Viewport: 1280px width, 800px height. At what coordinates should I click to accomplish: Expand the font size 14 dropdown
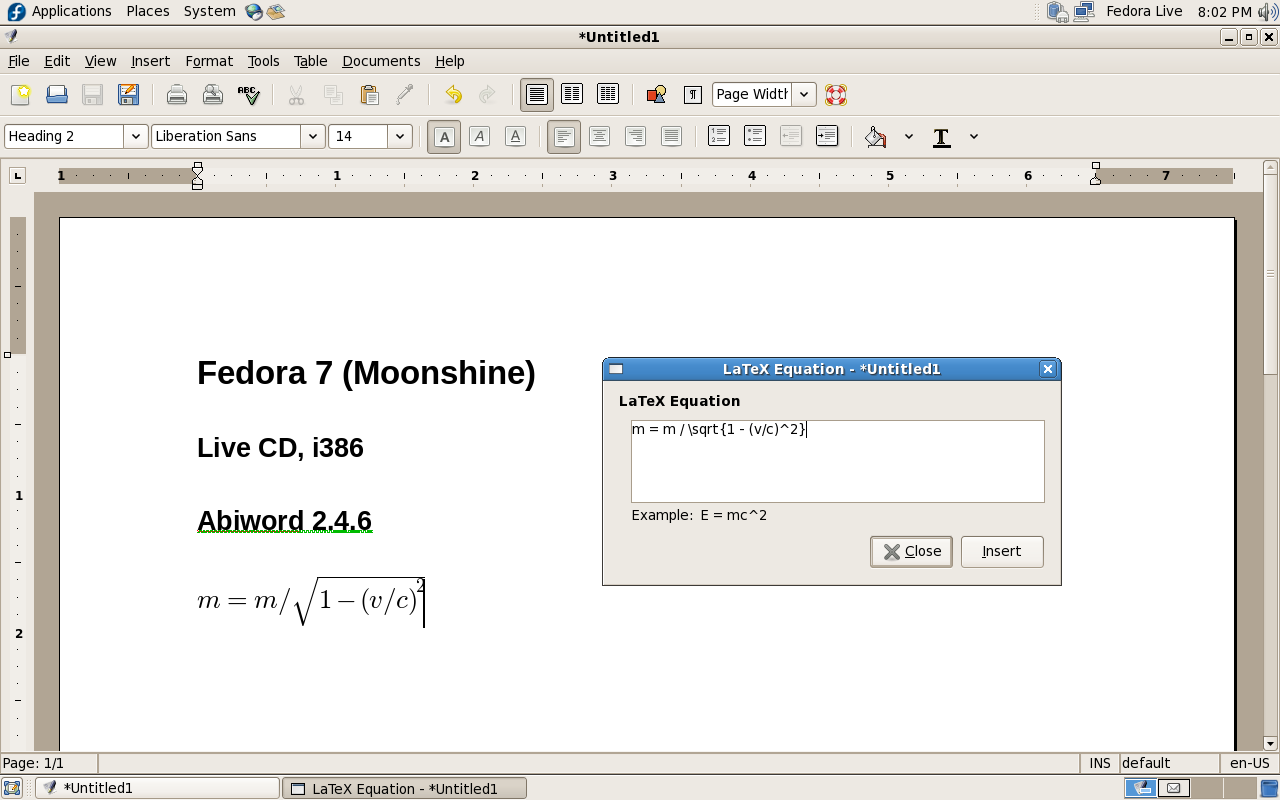[x=400, y=136]
